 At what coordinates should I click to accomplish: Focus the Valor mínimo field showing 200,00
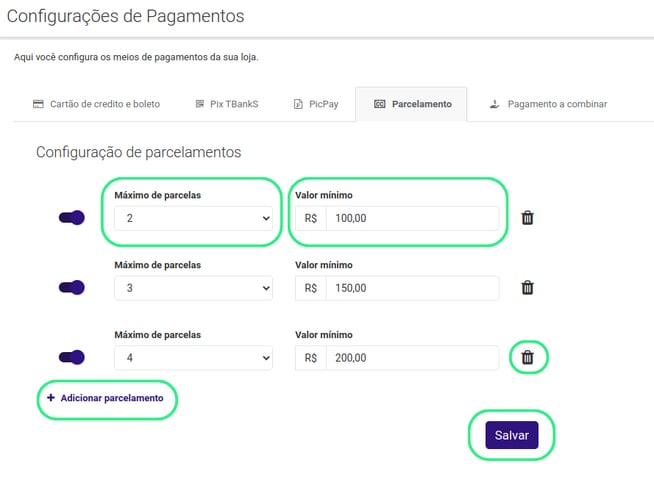[x=411, y=358]
